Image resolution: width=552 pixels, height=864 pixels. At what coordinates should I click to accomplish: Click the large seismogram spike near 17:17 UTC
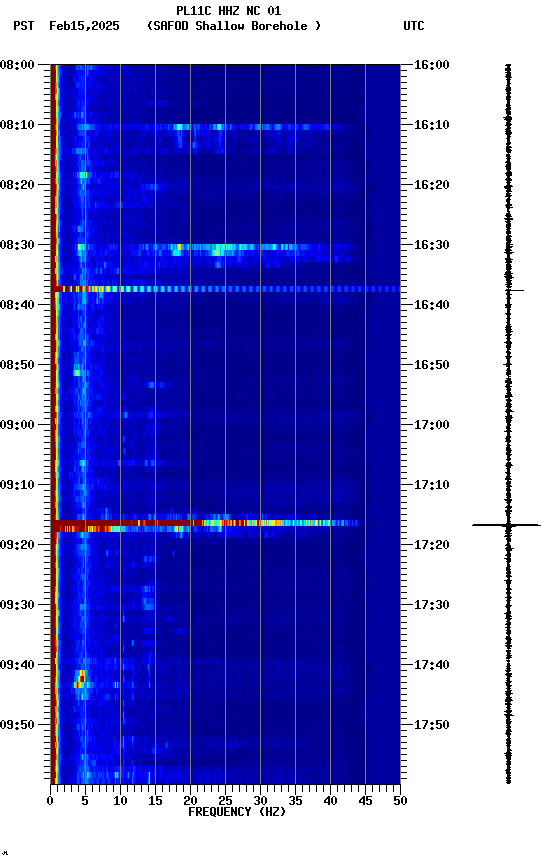point(506,525)
